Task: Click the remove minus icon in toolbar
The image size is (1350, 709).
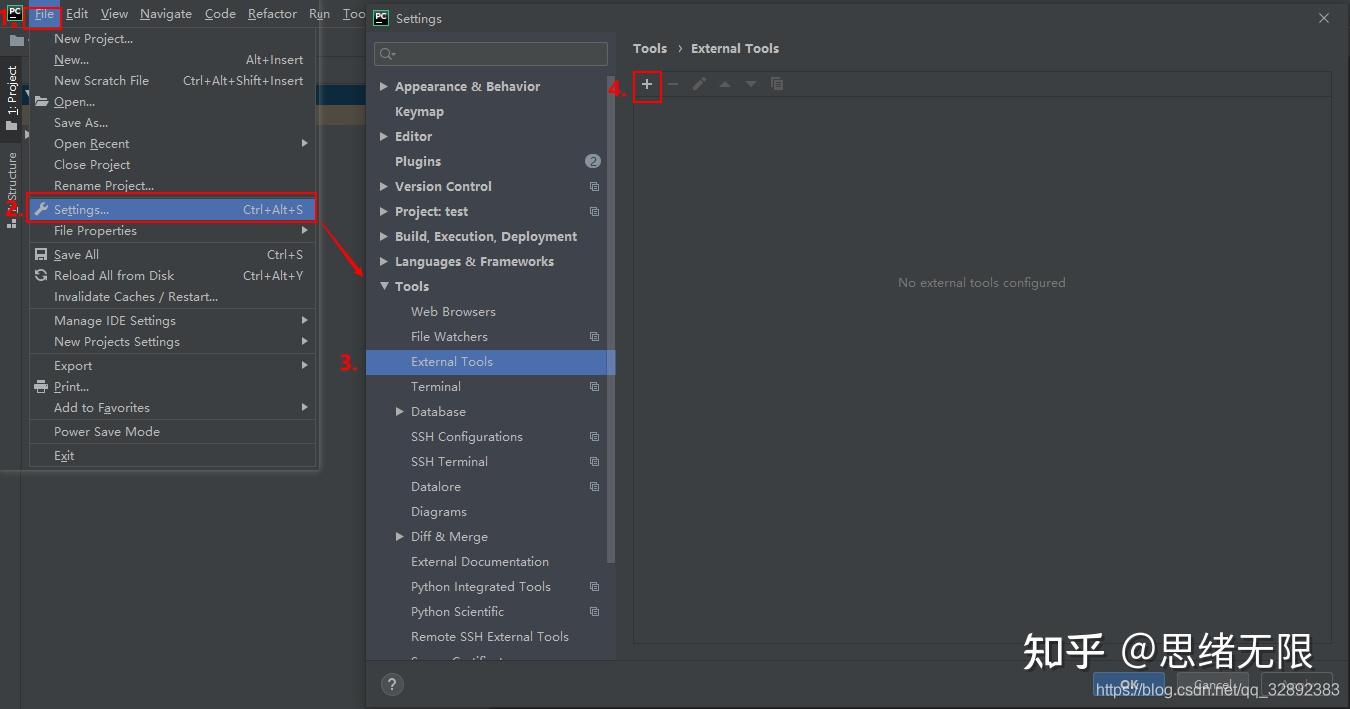Action: (673, 84)
